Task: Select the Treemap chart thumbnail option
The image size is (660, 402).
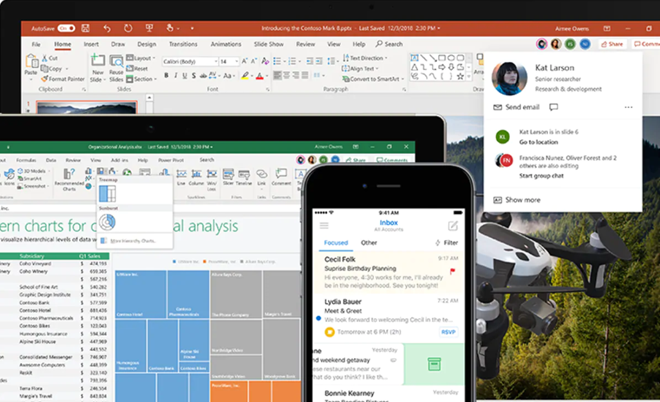Action: click(x=108, y=192)
